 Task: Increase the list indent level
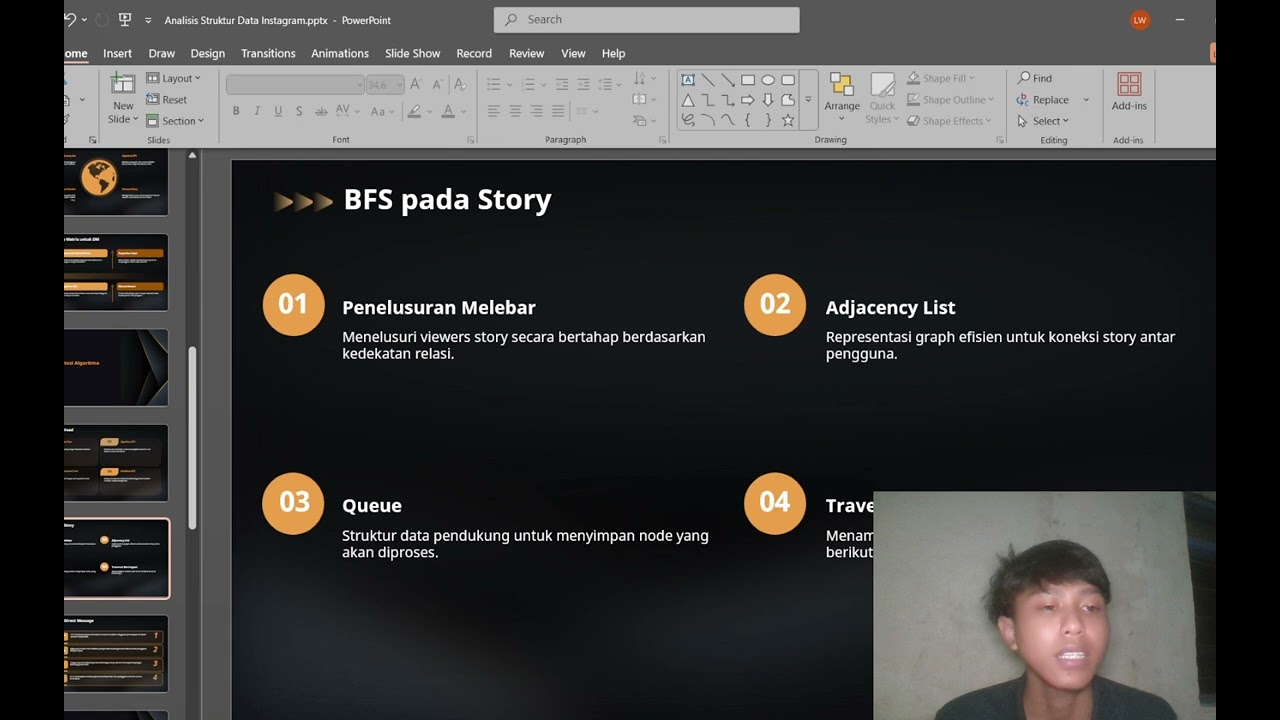coord(584,85)
